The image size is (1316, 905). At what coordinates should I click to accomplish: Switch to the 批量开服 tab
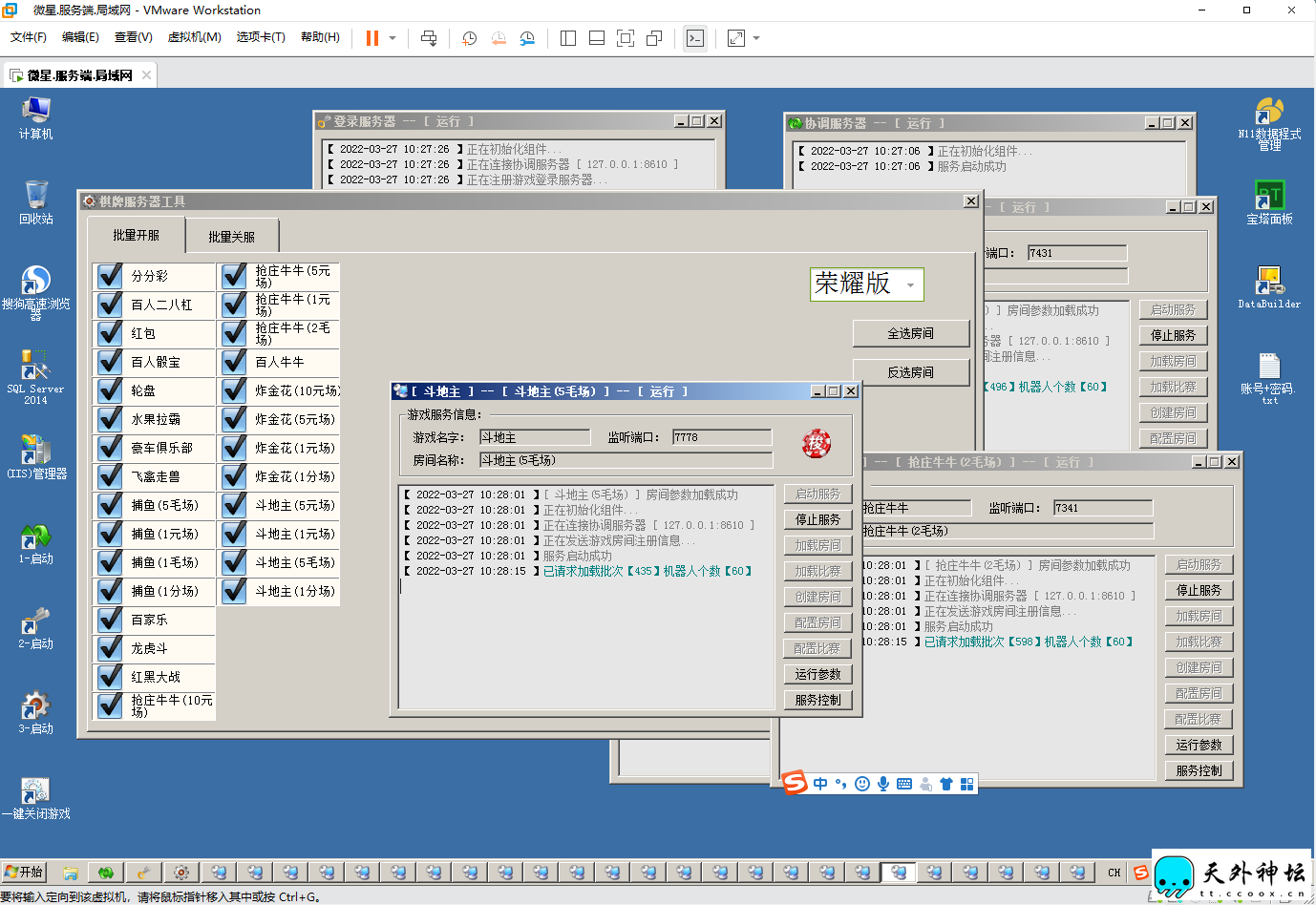[136, 235]
